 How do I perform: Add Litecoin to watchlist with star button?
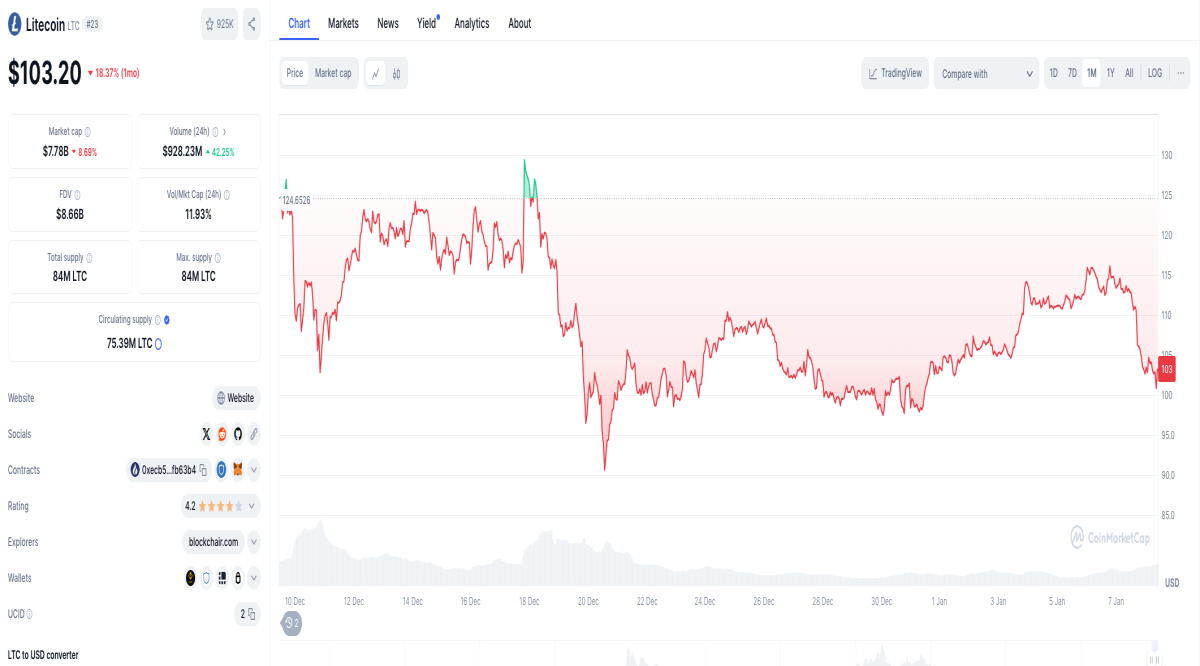tap(219, 23)
